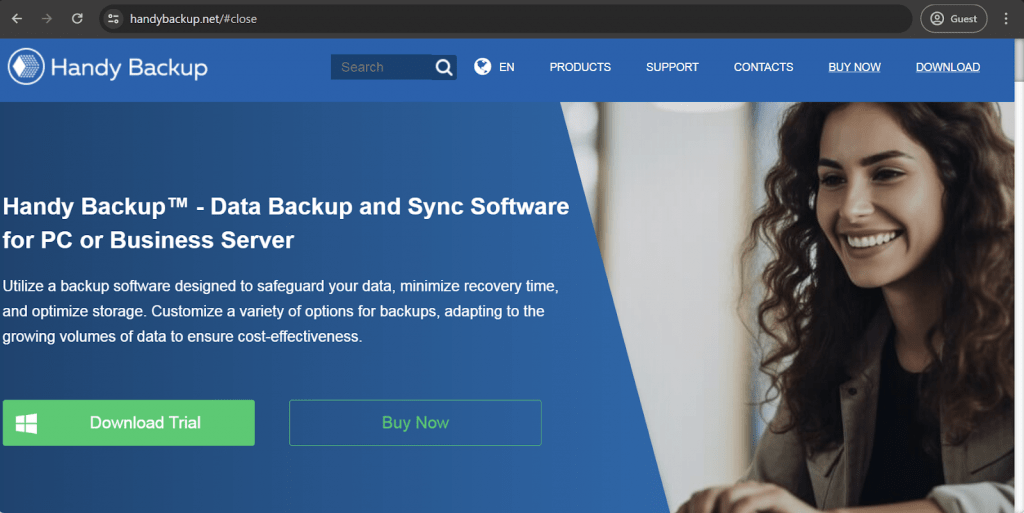Follow the DOWNLOAD header link
Screen dimensions: 1024x513
coord(947,67)
